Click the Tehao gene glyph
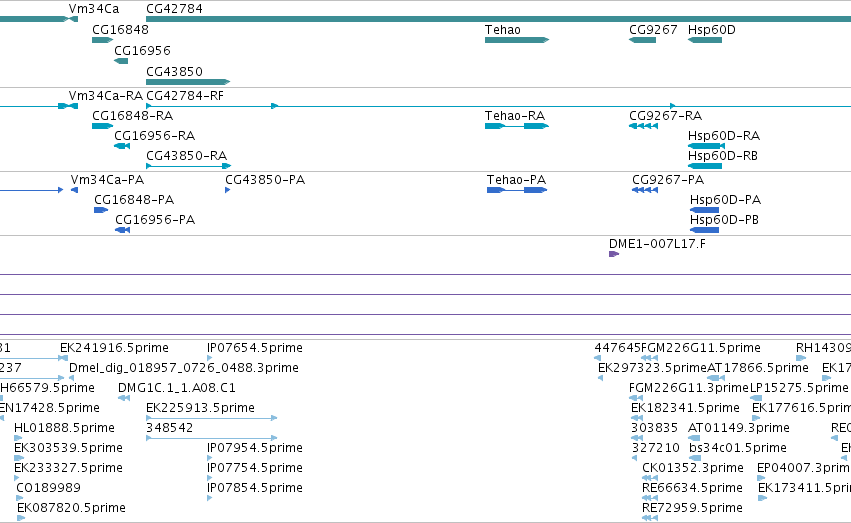The width and height of the screenshot is (851, 523). [517, 40]
